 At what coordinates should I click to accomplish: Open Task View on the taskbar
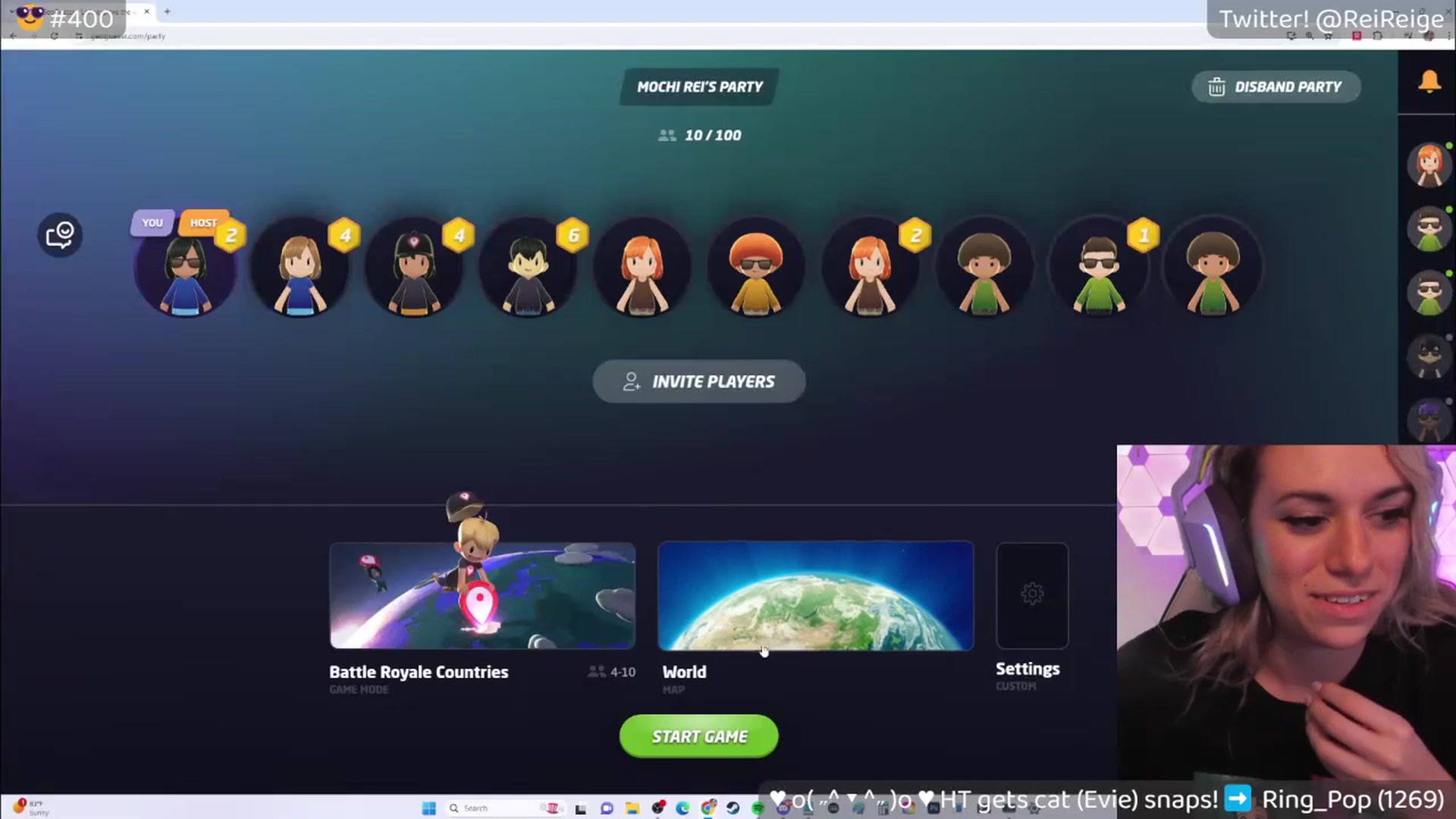point(581,808)
